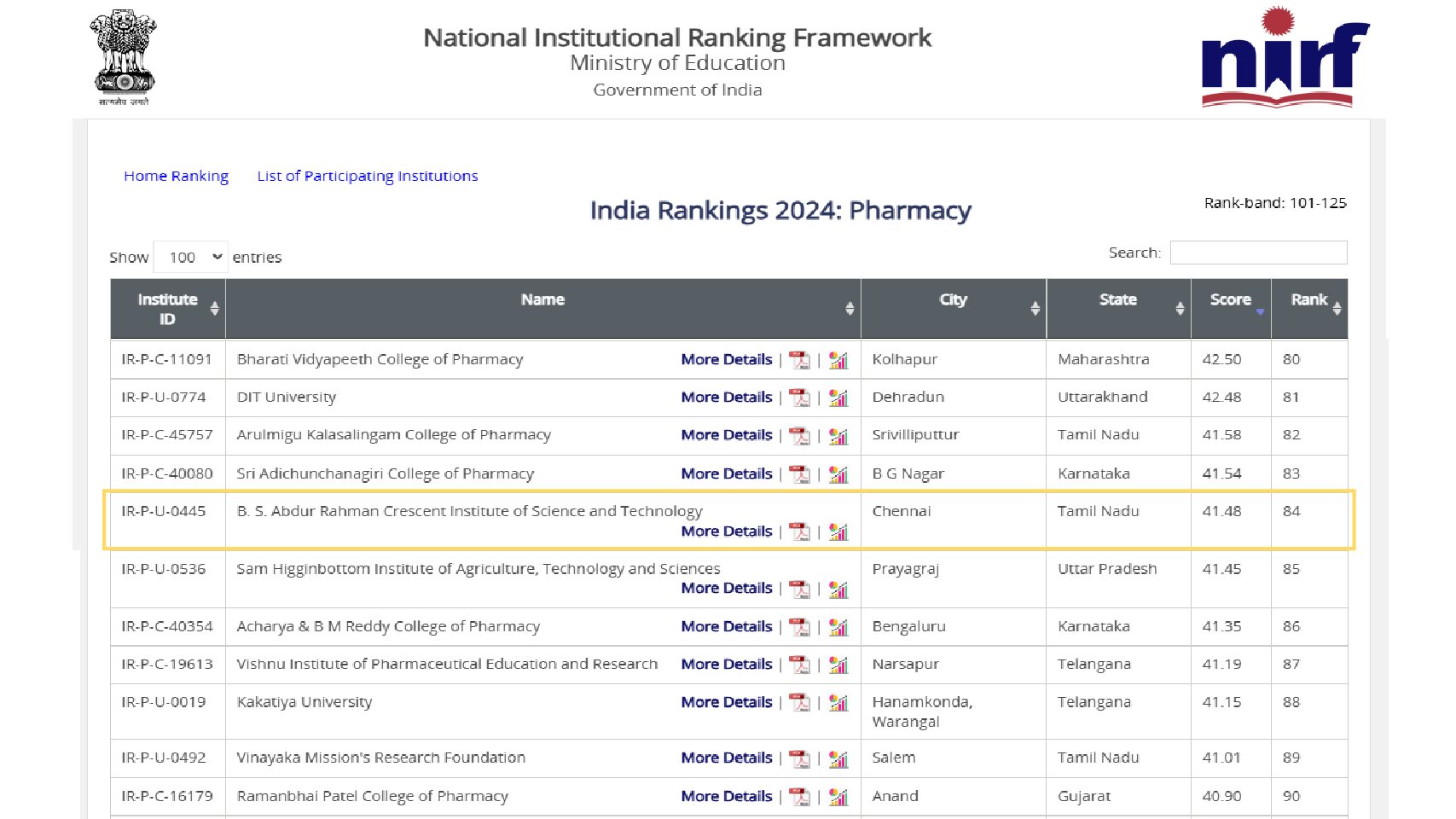
Task: Click More Details for Sam Higginbottom Institute
Action: 726,589
